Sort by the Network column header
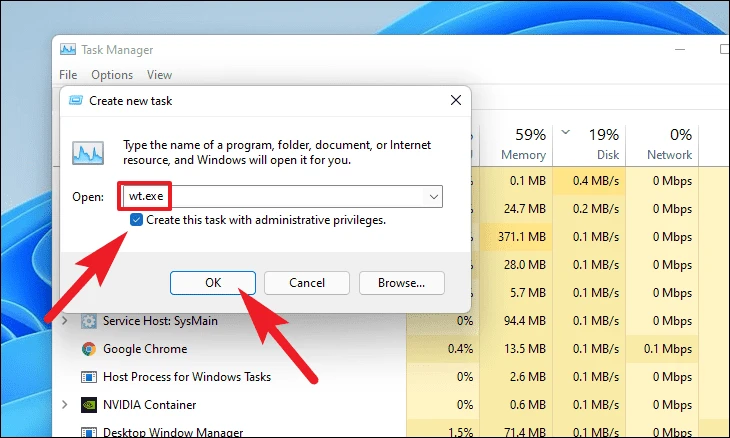Screen dimensions: 730x438 (x=662, y=144)
